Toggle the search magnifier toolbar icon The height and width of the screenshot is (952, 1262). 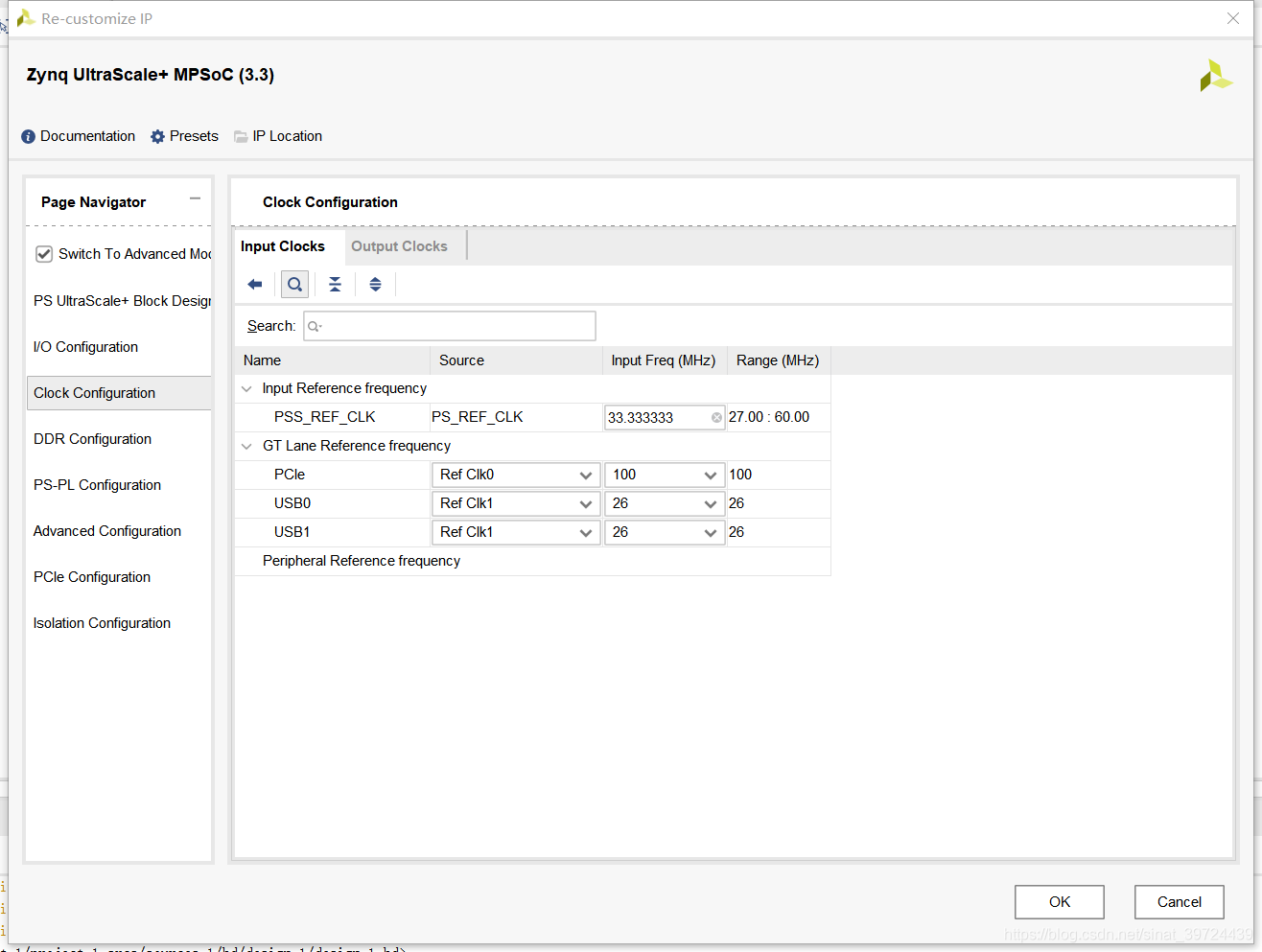294,285
